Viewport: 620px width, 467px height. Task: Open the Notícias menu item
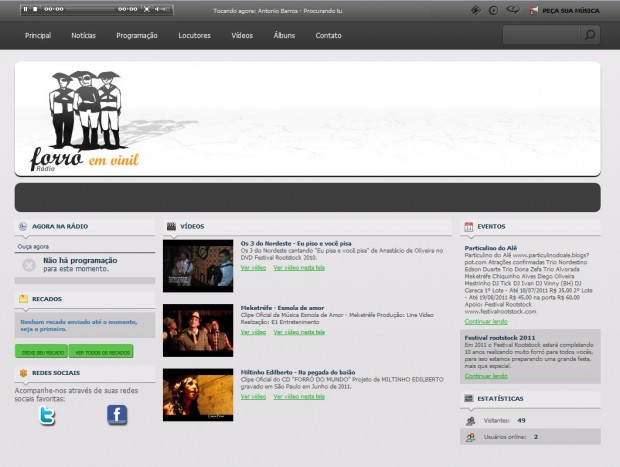tap(83, 36)
